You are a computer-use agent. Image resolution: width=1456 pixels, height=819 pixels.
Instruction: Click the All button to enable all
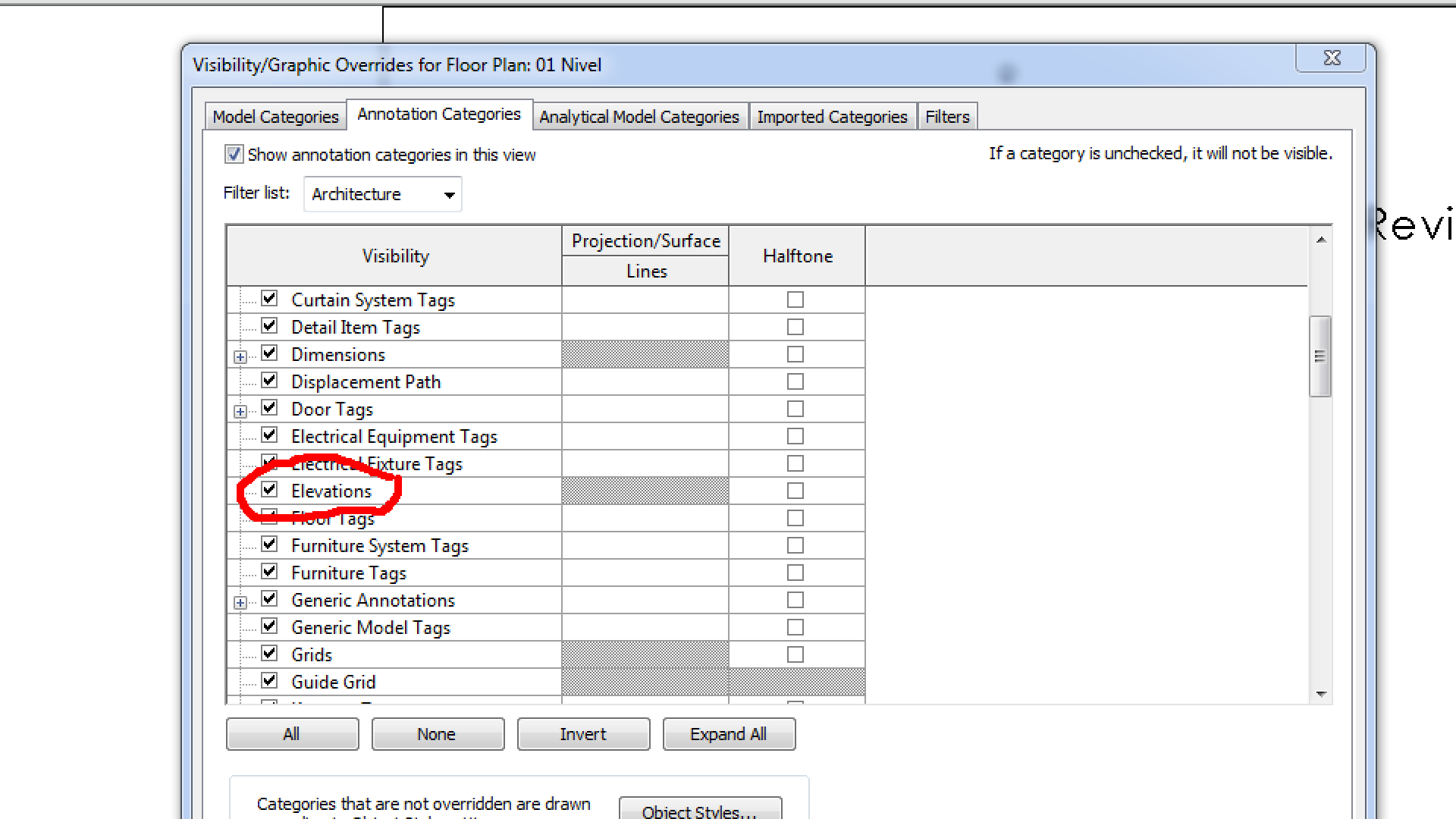(x=291, y=734)
